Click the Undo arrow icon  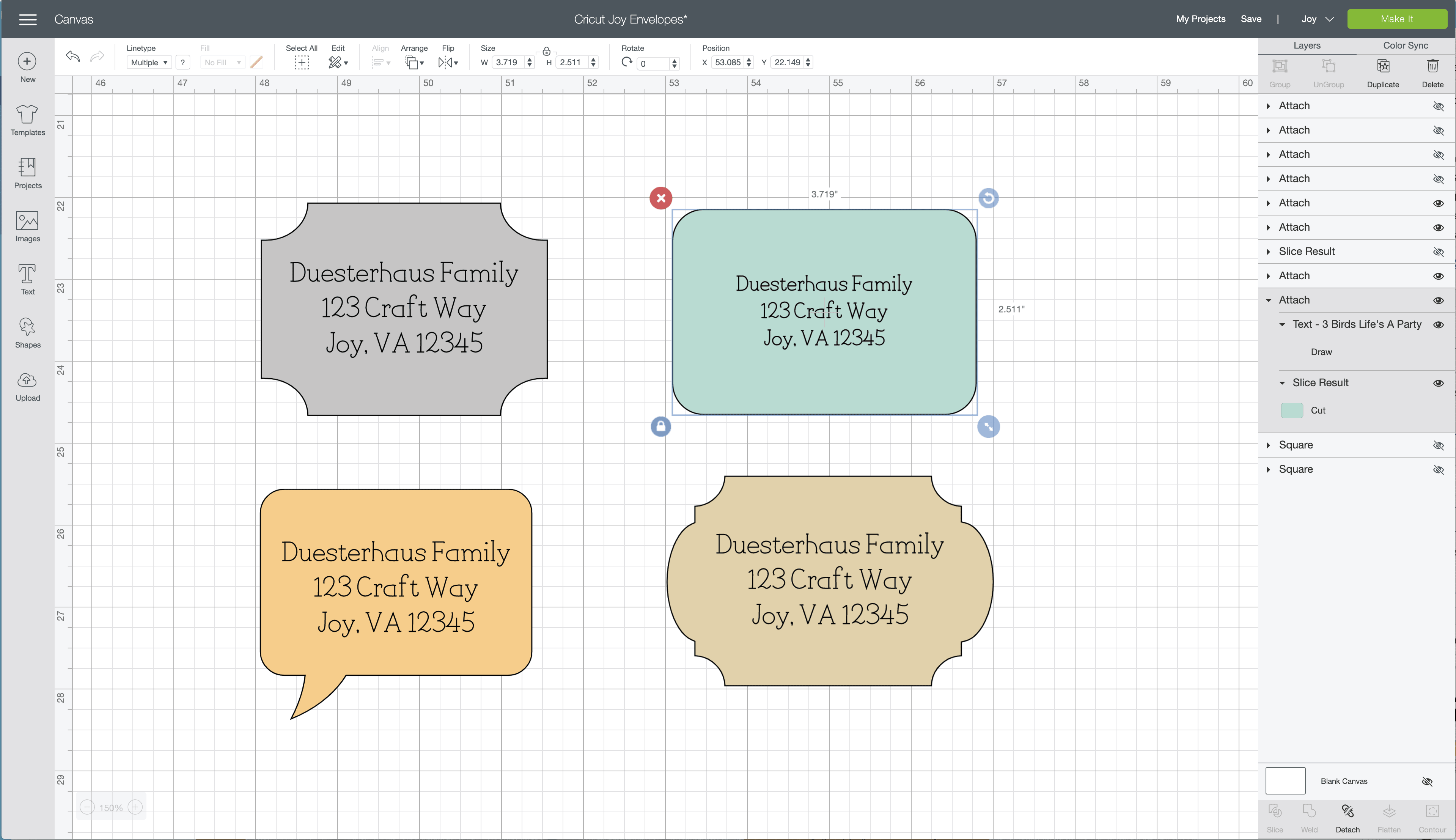[73, 57]
